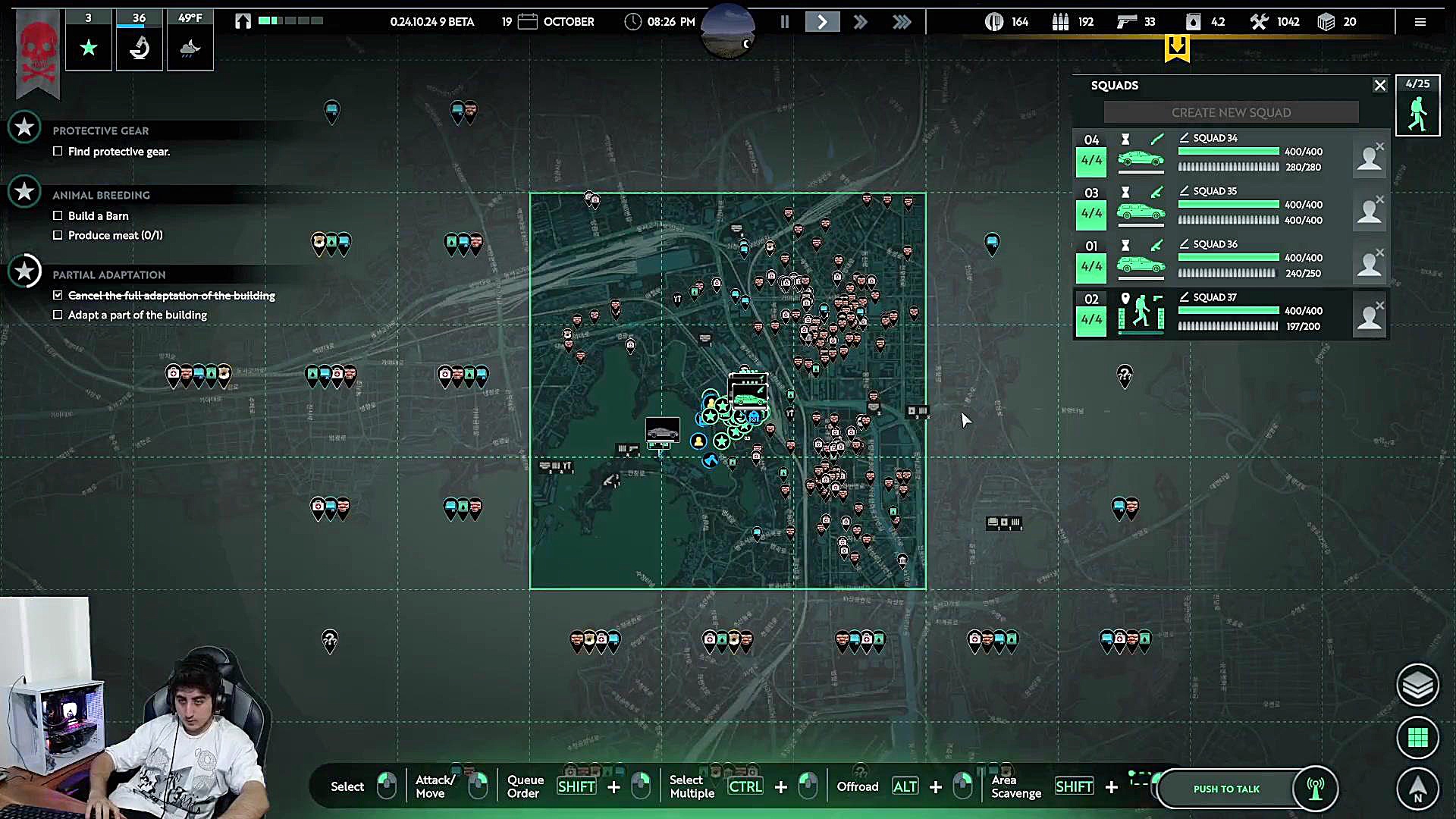Pause the game time
Image resolution: width=1456 pixels, height=819 pixels.
[x=785, y=22]
